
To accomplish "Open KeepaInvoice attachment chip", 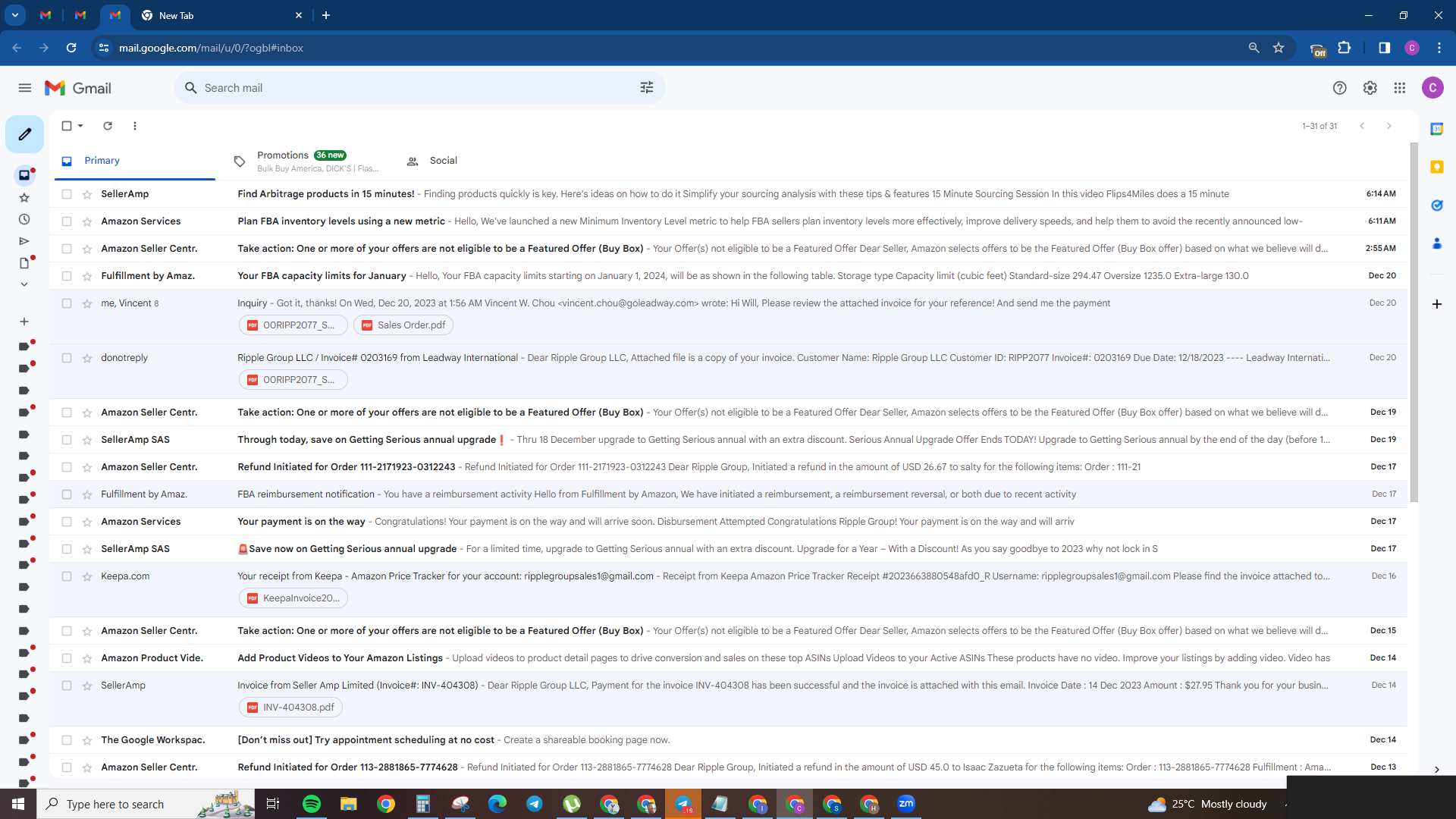I will click(x=293, y=598).
